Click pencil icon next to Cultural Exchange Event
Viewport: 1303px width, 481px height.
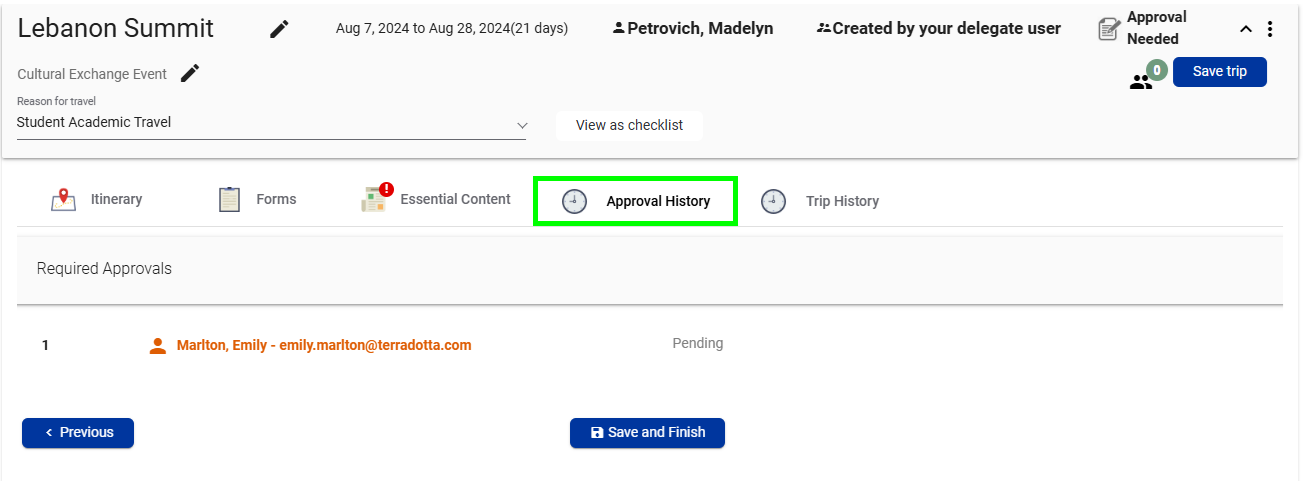[190, 73]
